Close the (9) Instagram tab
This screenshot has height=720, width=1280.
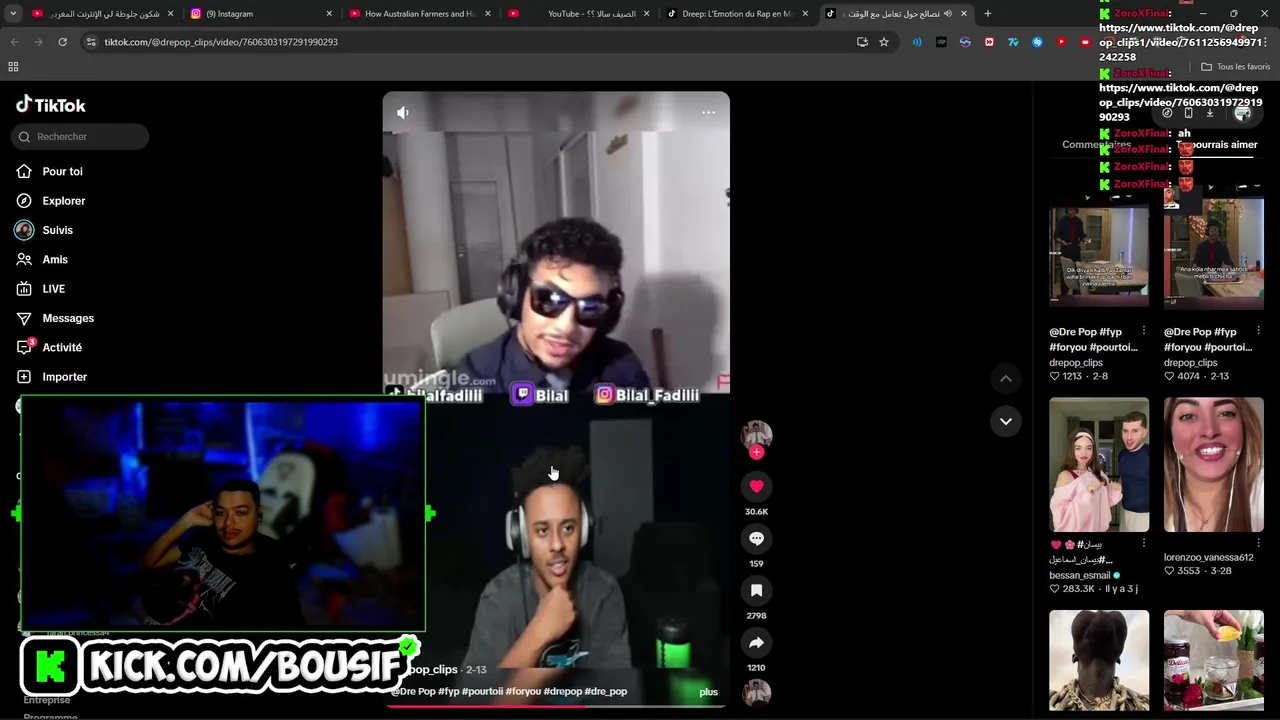pyautogui.click(x=329, y=14)
